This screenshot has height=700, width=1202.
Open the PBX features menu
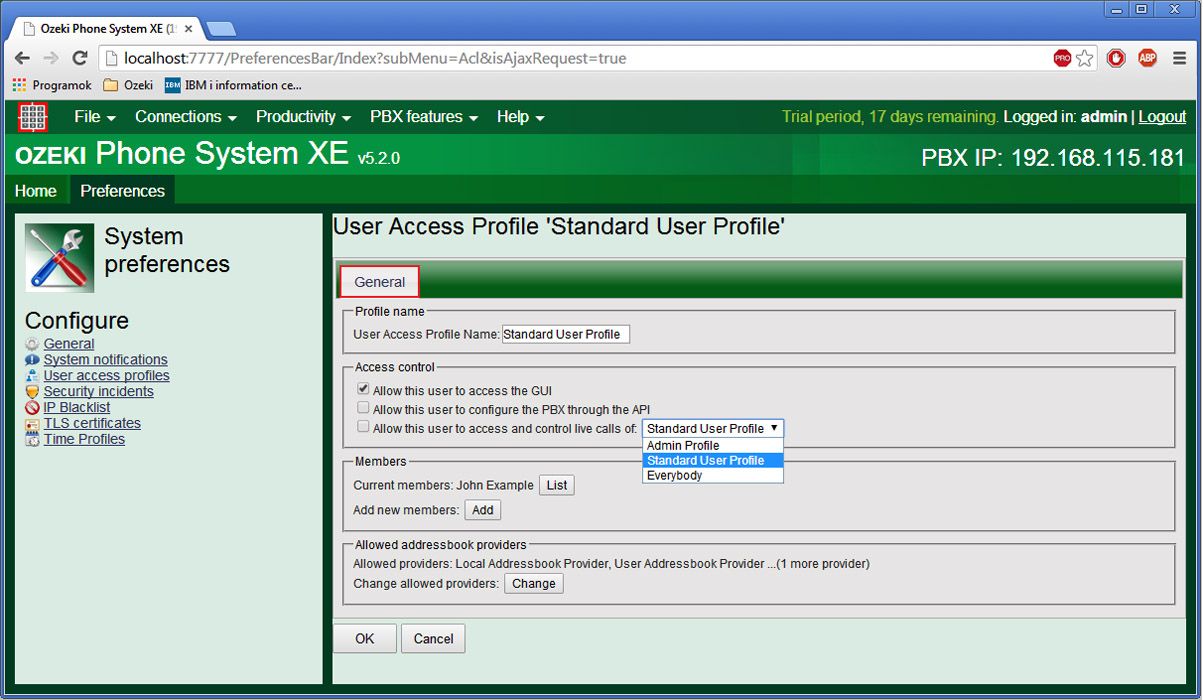click(424, 117)
